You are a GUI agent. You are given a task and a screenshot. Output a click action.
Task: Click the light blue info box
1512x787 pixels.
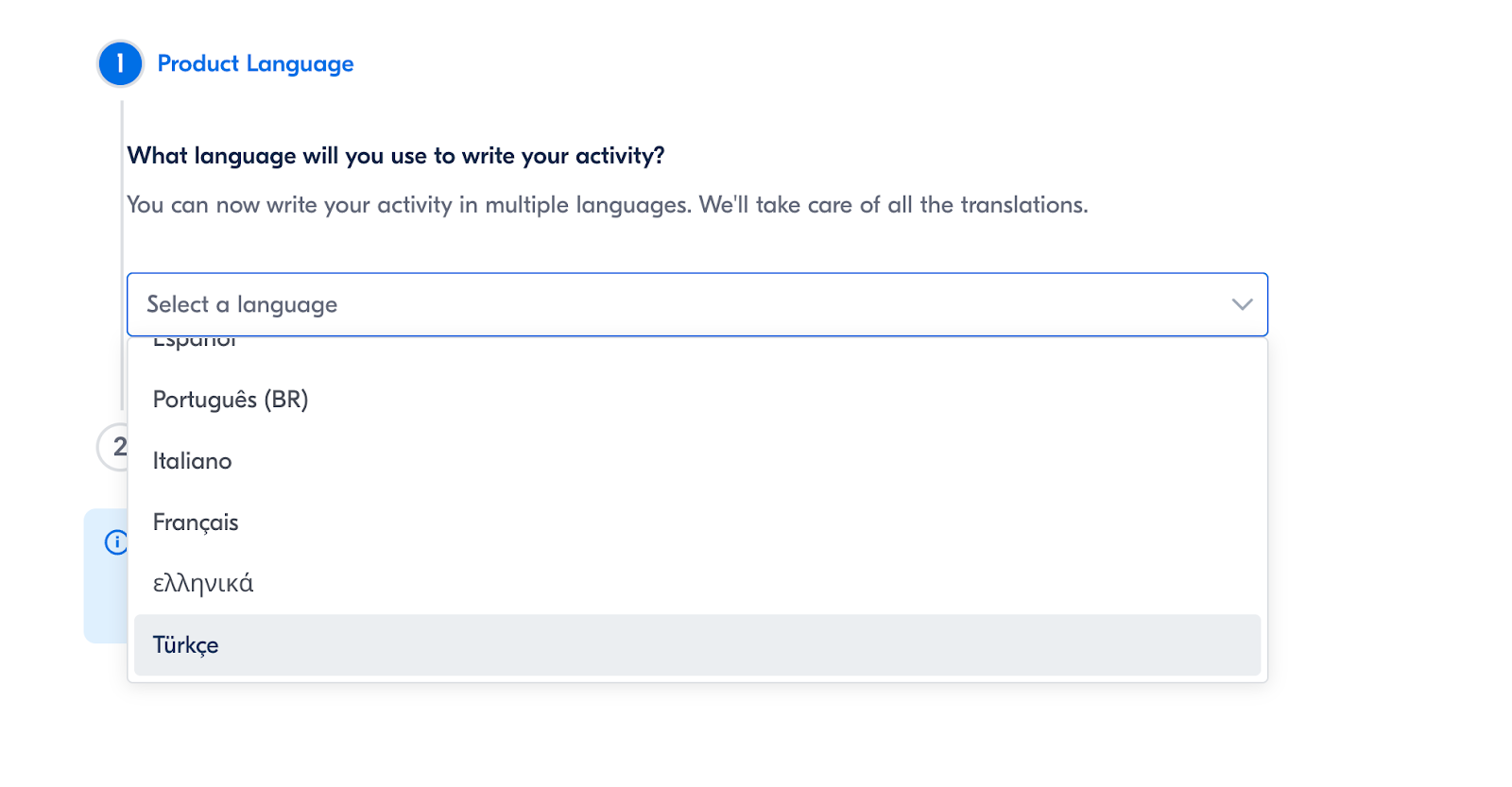104,595
